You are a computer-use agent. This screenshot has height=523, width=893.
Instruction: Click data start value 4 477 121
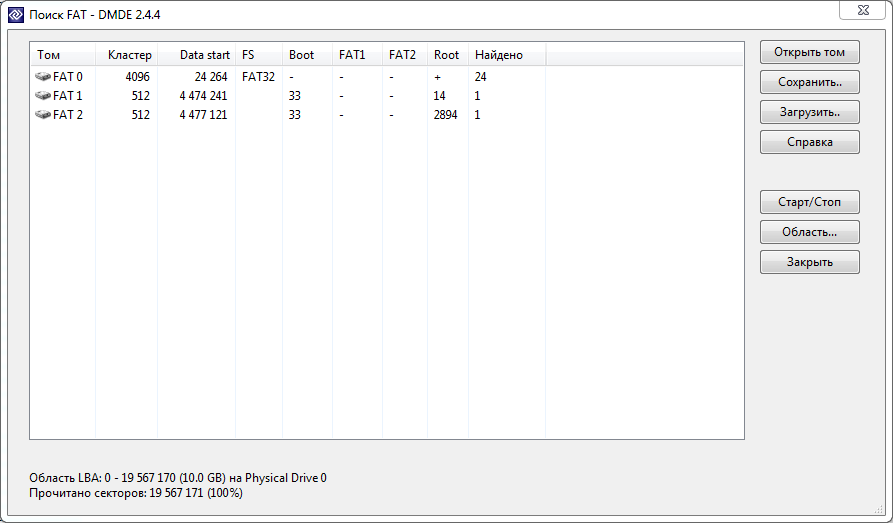click(x=203, y=115)
